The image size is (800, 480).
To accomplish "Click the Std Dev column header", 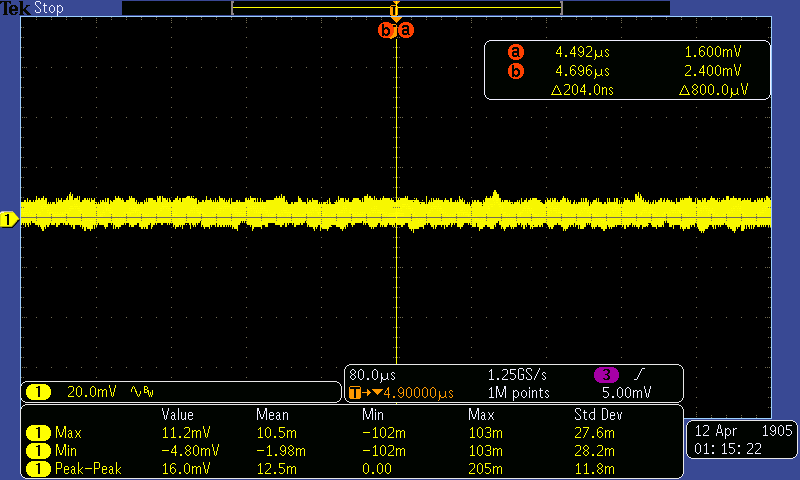I will (x=597, y=414).
